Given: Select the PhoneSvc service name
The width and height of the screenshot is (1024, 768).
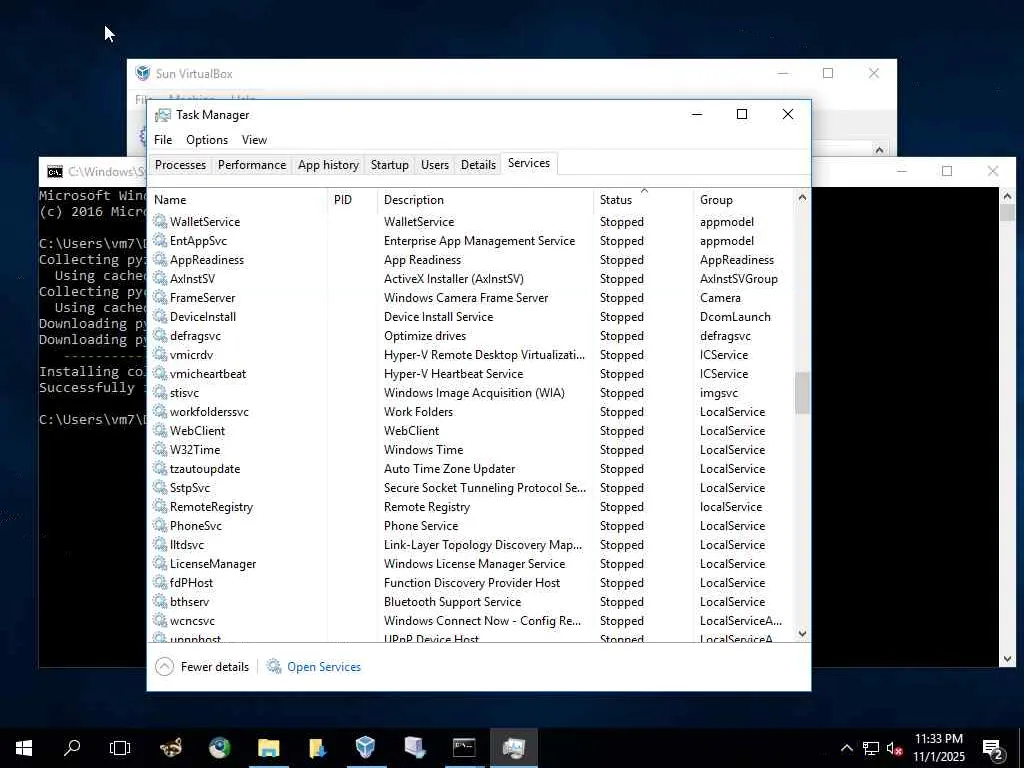Looking at the screenshot, I should 196,525.
